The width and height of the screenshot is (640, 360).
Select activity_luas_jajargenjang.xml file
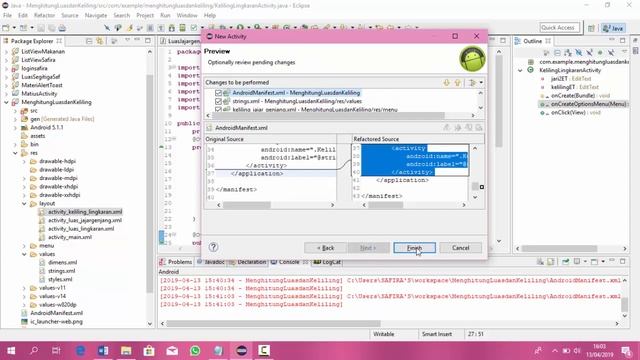(85, 220)
